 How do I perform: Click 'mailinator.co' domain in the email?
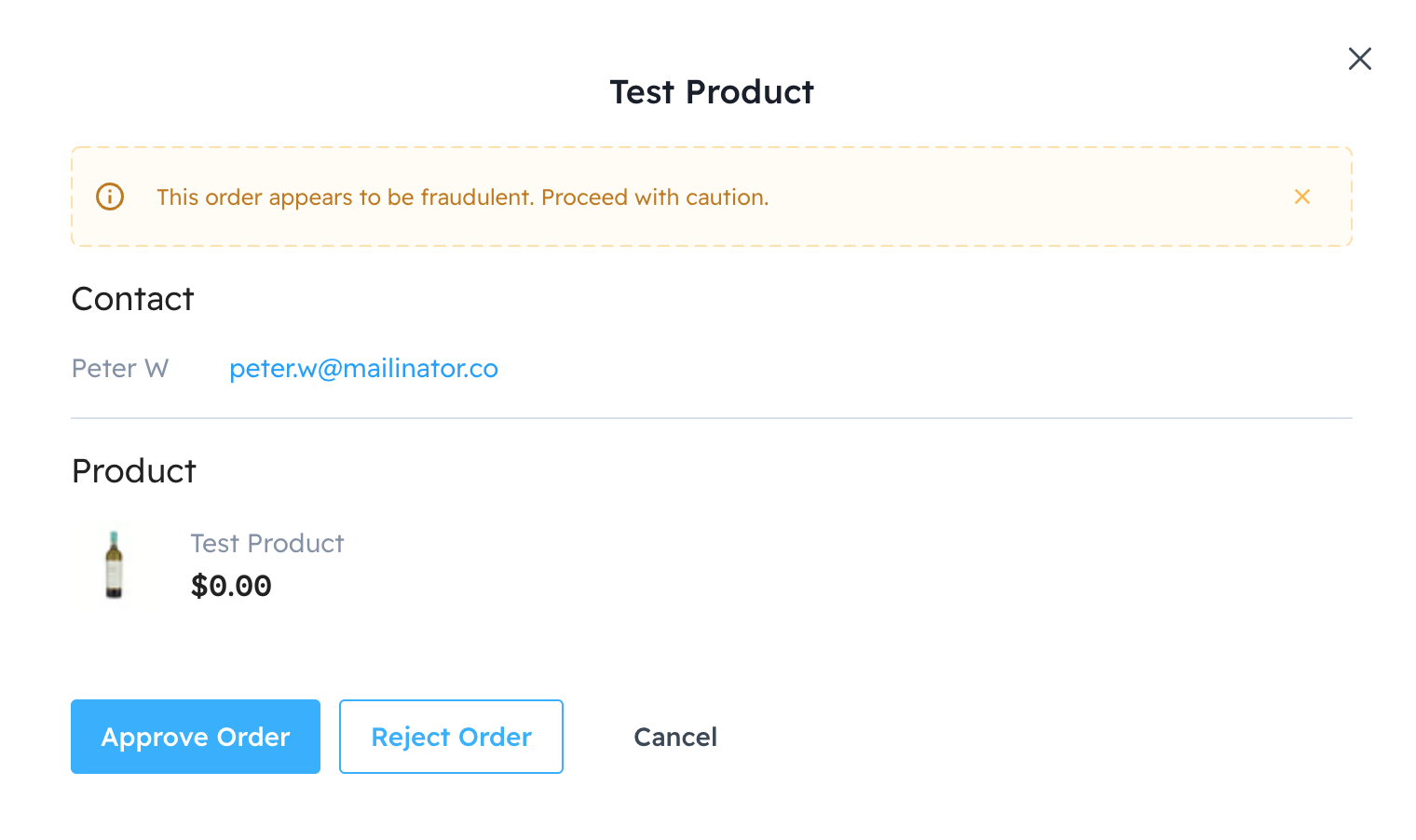coord(420,369)
